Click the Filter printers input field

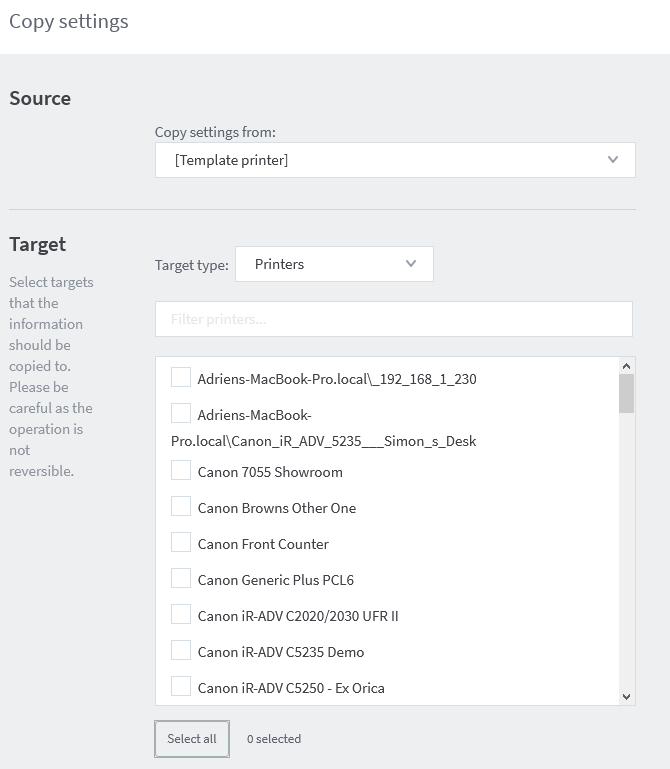[x=394, y=319]
